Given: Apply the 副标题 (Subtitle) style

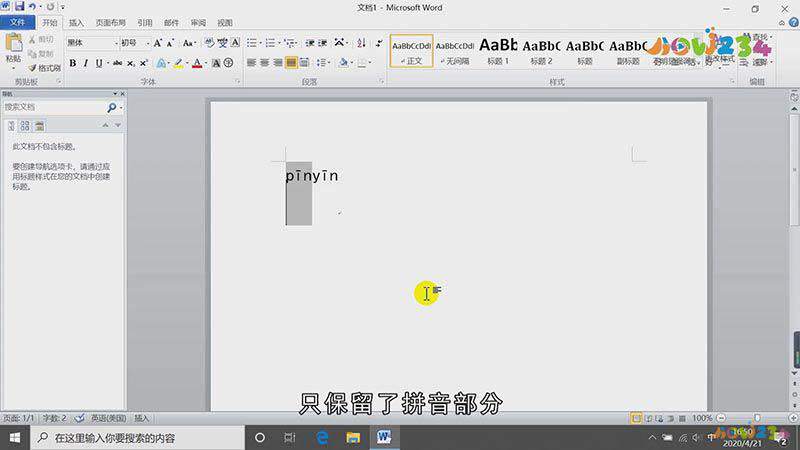Looking at the screenshot, I should (x=628, y=51).
